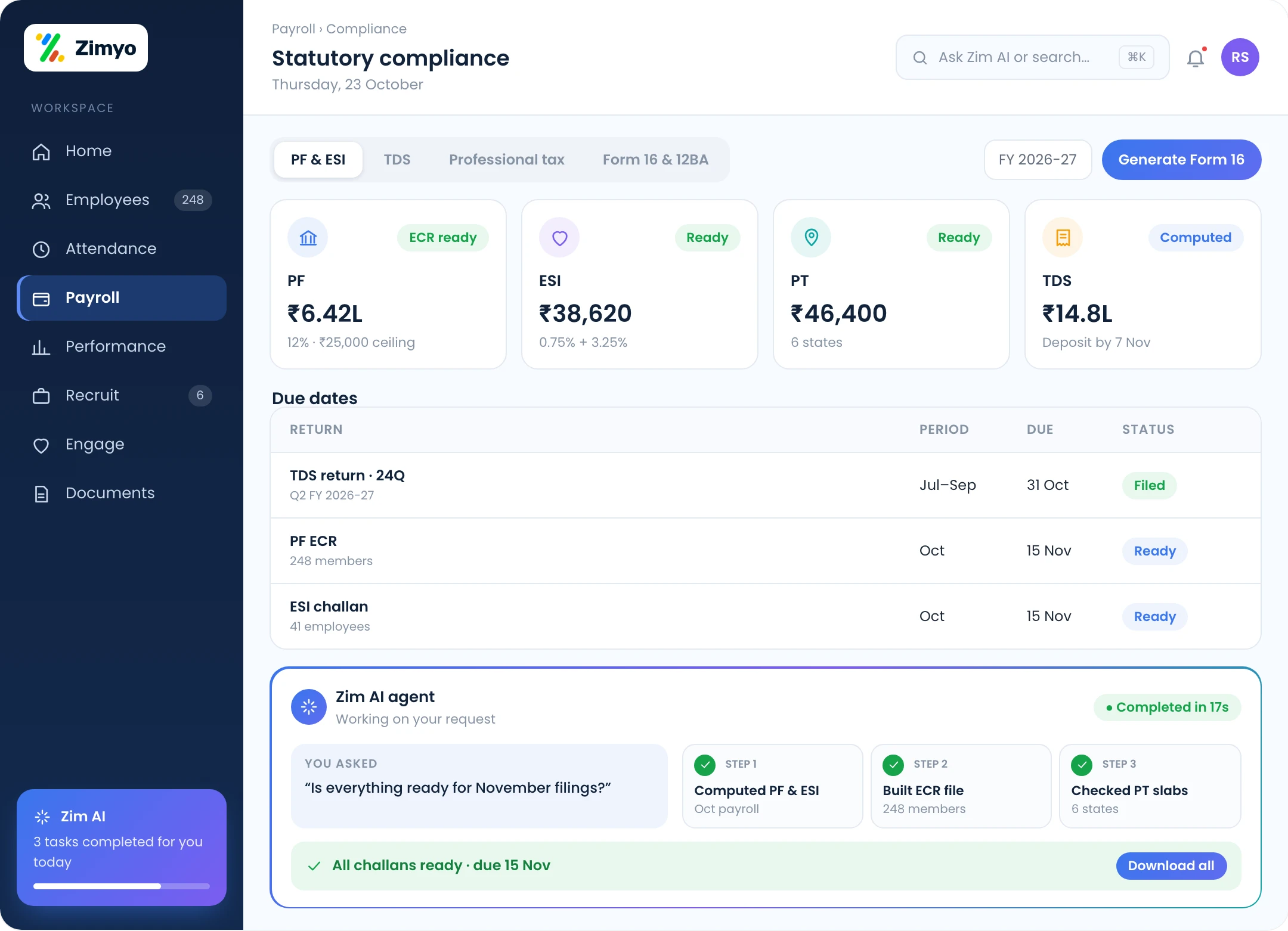Open the Form 16 & 12BA tab
The image size is (1288, 931).
coord(655,160)
